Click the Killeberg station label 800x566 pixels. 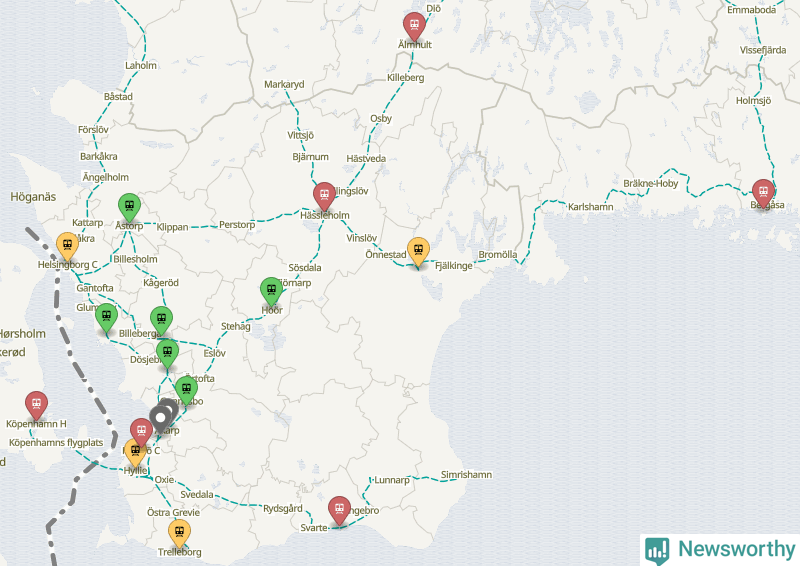(x=405, y=78)
